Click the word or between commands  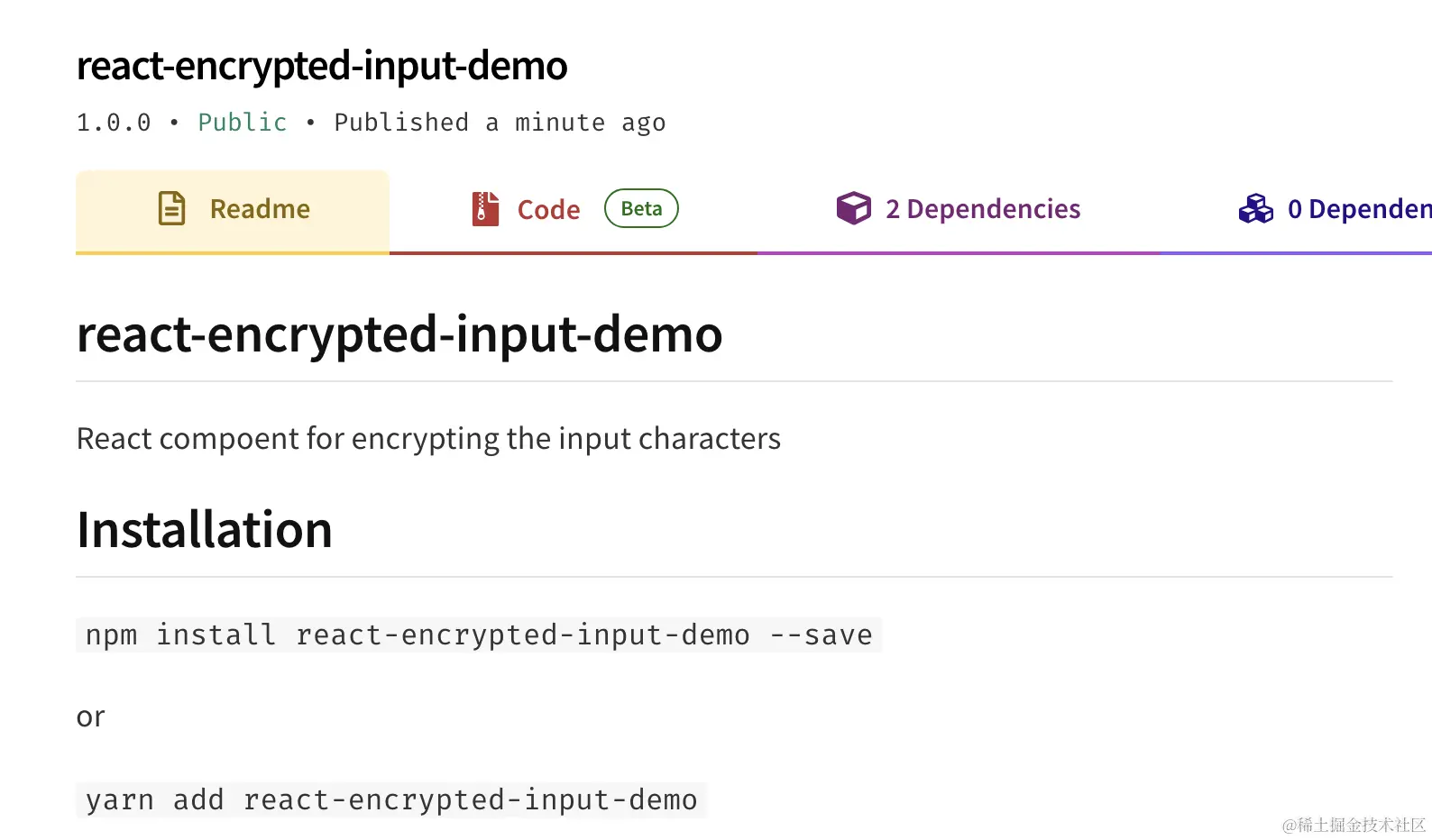coord(90,717)
